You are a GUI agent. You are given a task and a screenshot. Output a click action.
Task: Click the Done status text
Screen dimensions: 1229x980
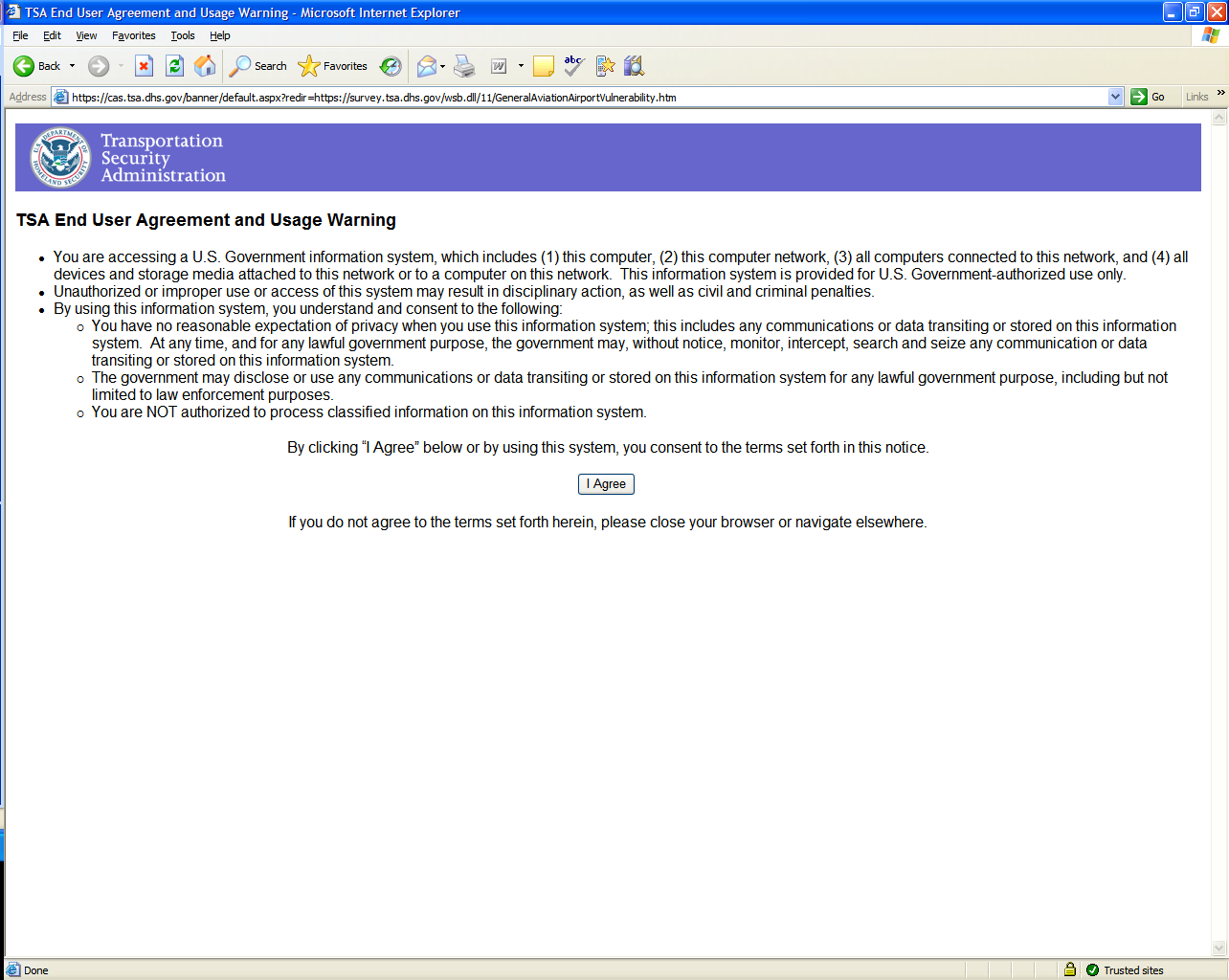(35, 970)
